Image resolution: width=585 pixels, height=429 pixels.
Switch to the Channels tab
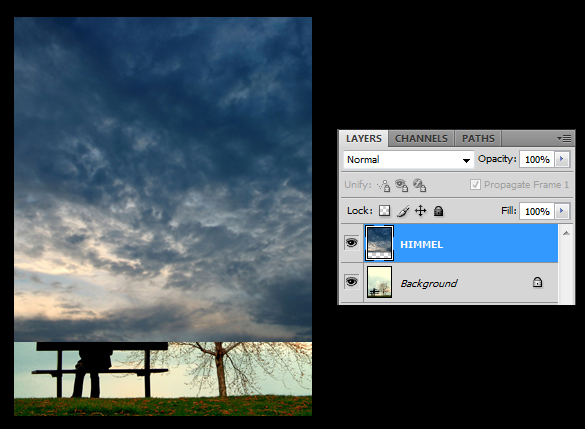pyautogui.click(x=421, y=138)
